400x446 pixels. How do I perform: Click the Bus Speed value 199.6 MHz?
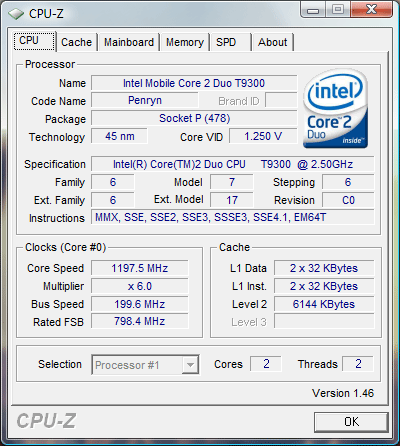coord(140,304)
